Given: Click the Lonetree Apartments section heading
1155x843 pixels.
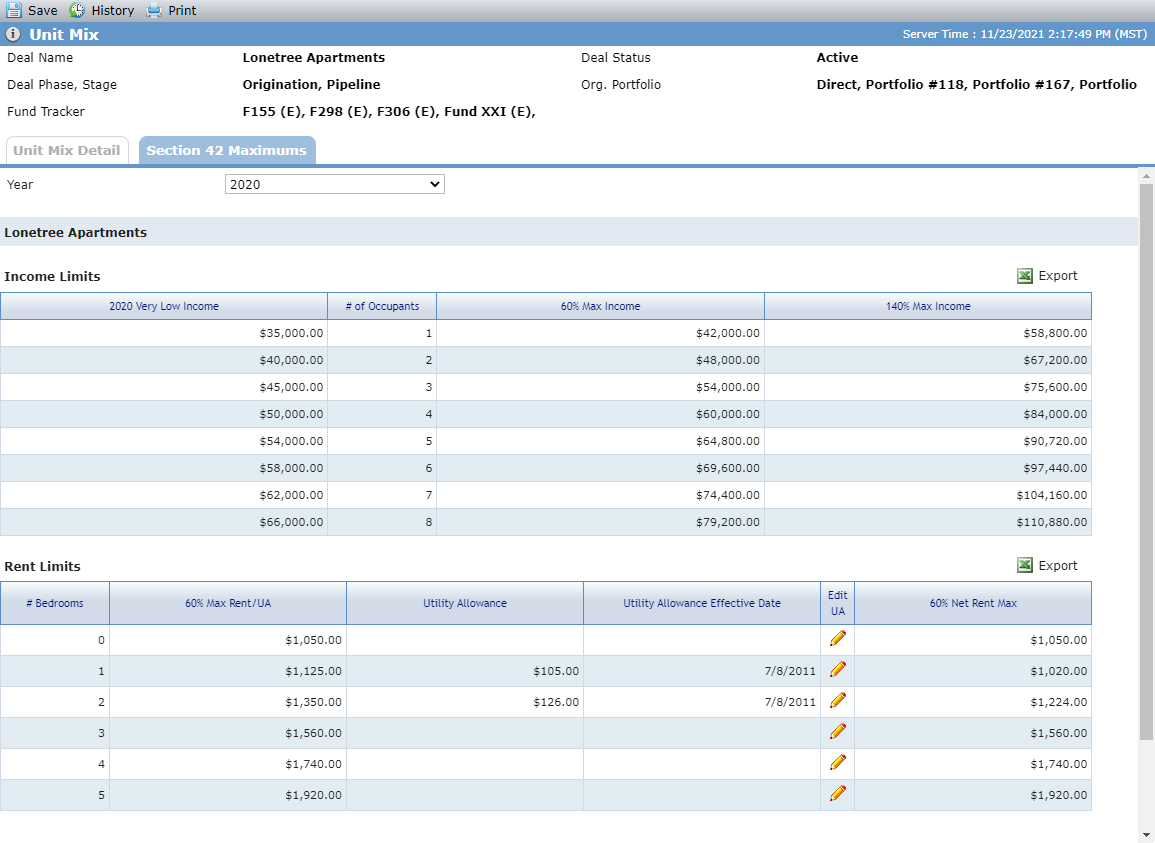Looking at the screenshot, I should tap(76, 233).
